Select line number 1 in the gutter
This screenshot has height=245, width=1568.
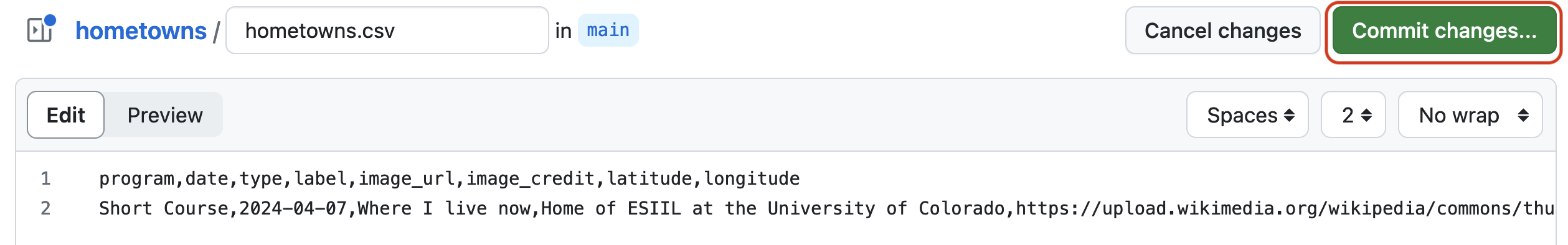[45, 179]
